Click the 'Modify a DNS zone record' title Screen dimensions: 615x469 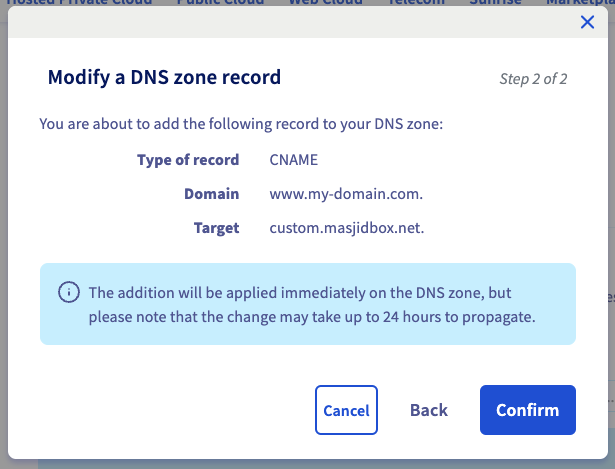pyautogui.click(x=164, y=77)
